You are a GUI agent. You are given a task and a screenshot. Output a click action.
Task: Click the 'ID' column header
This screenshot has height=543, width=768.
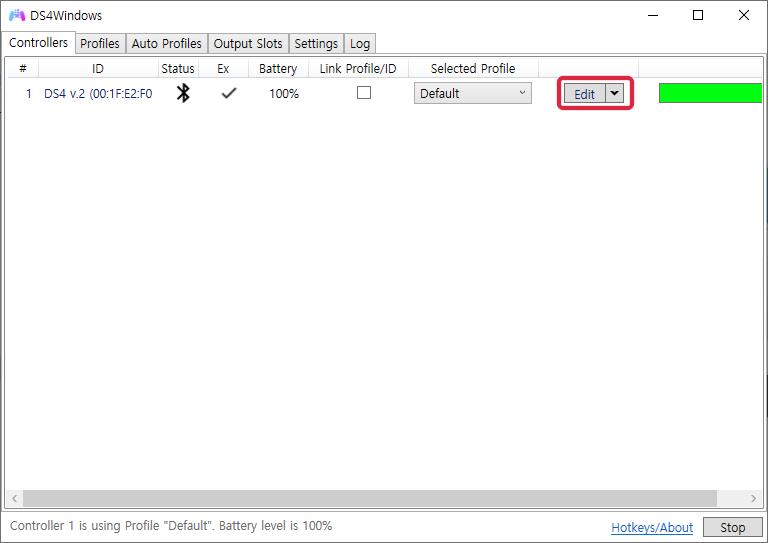[98, 69]
